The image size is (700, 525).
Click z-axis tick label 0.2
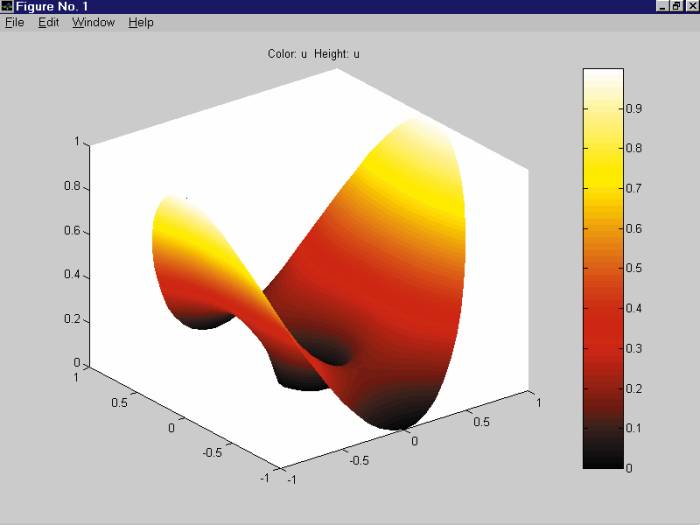(x=72, y=319)
